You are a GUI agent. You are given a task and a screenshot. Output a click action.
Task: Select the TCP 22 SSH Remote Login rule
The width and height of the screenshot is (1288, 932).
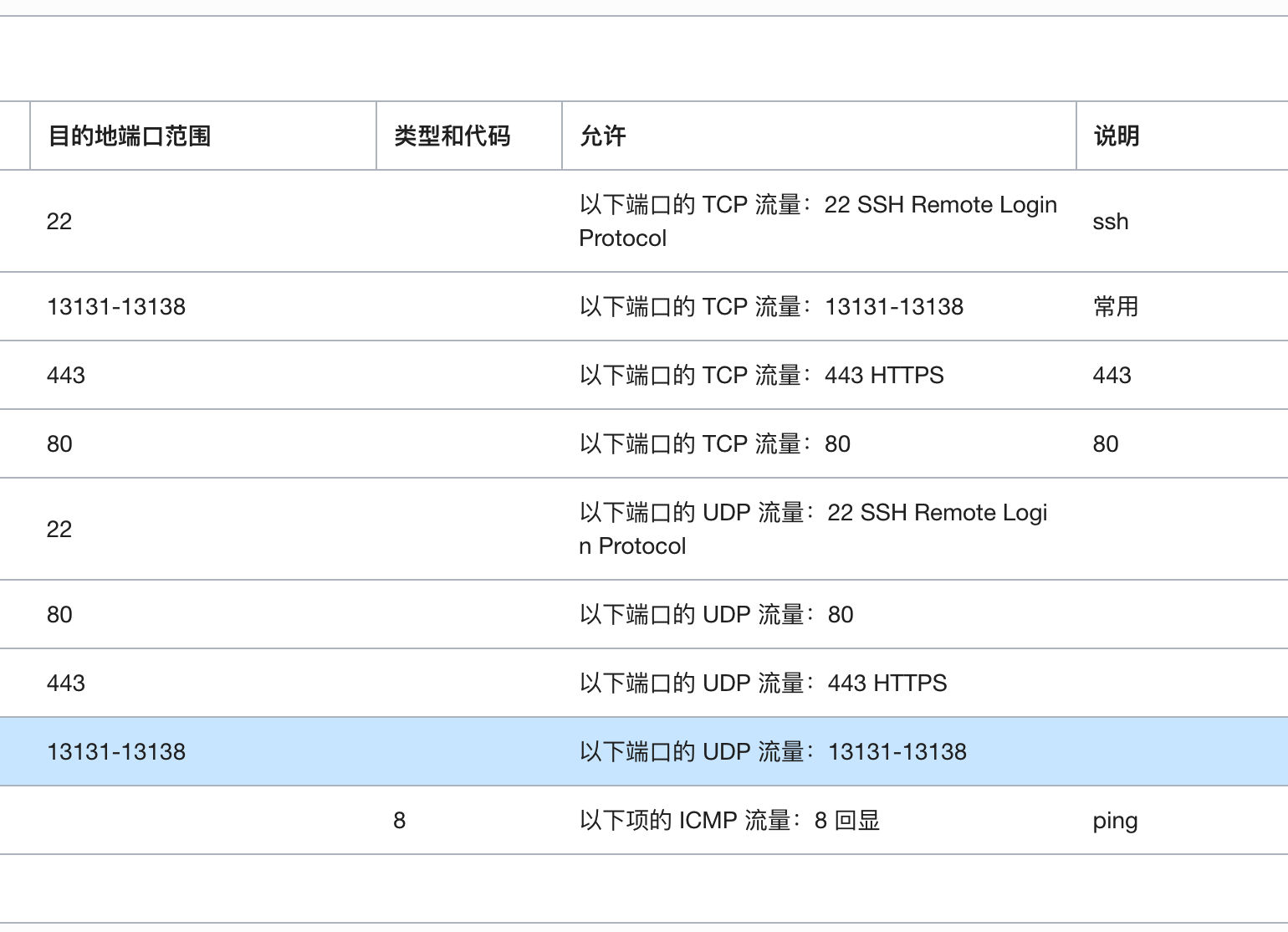click(817, 222)
